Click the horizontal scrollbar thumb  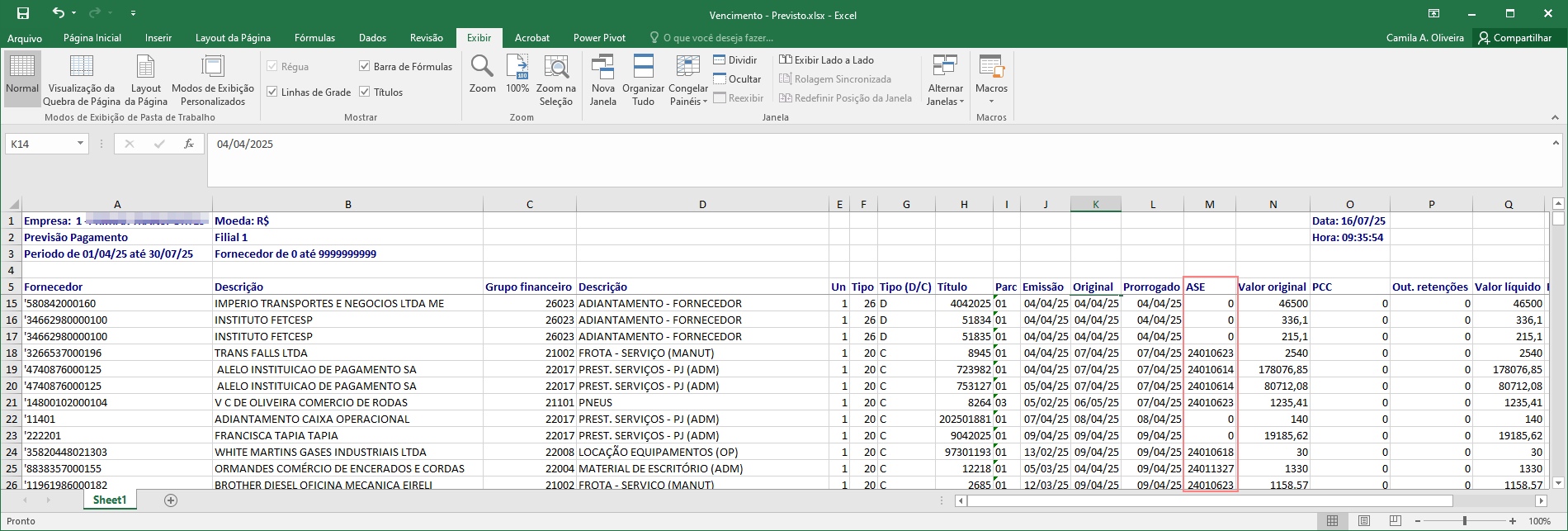click(1210, 501)
